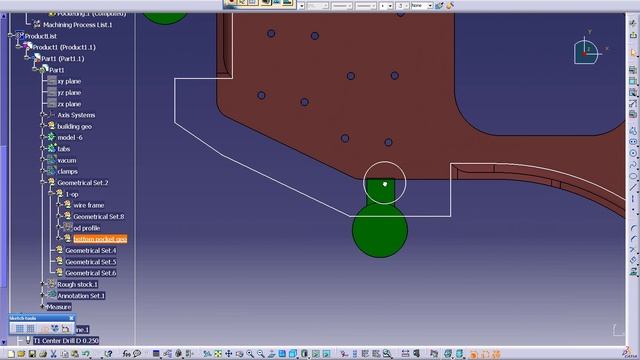Select the yz plane tree item

tap(69, 93)
